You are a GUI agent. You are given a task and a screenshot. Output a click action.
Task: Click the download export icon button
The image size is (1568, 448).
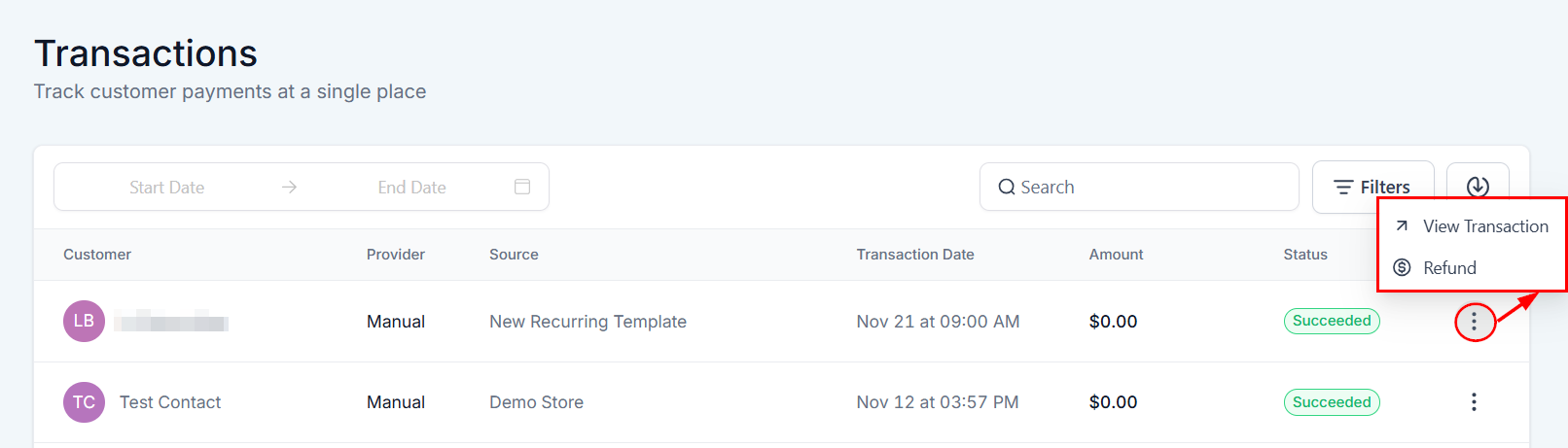pos(1477,186)
